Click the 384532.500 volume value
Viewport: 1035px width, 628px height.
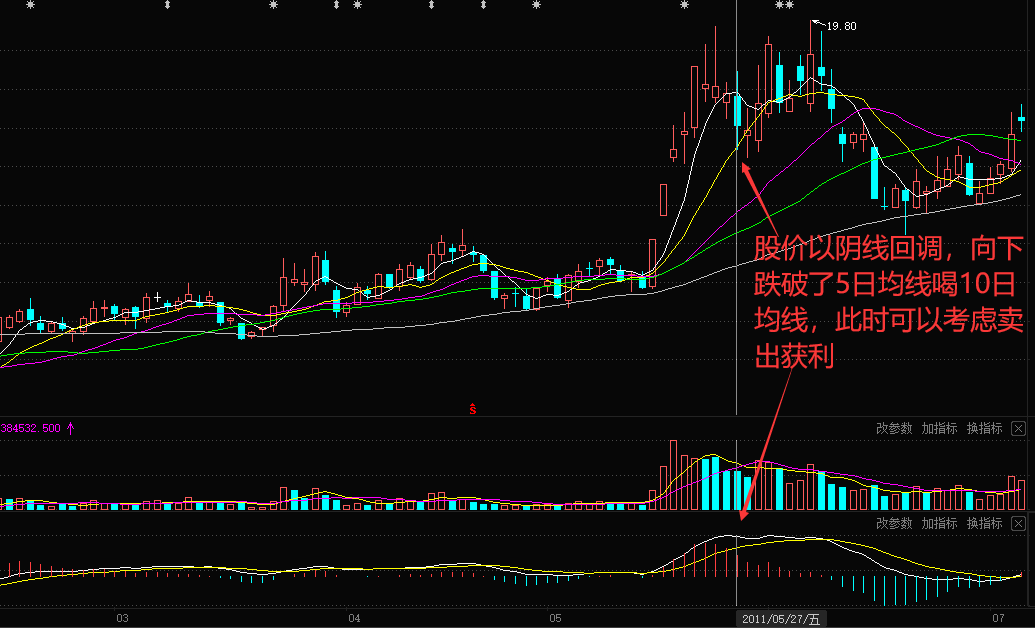coord(31,428)
